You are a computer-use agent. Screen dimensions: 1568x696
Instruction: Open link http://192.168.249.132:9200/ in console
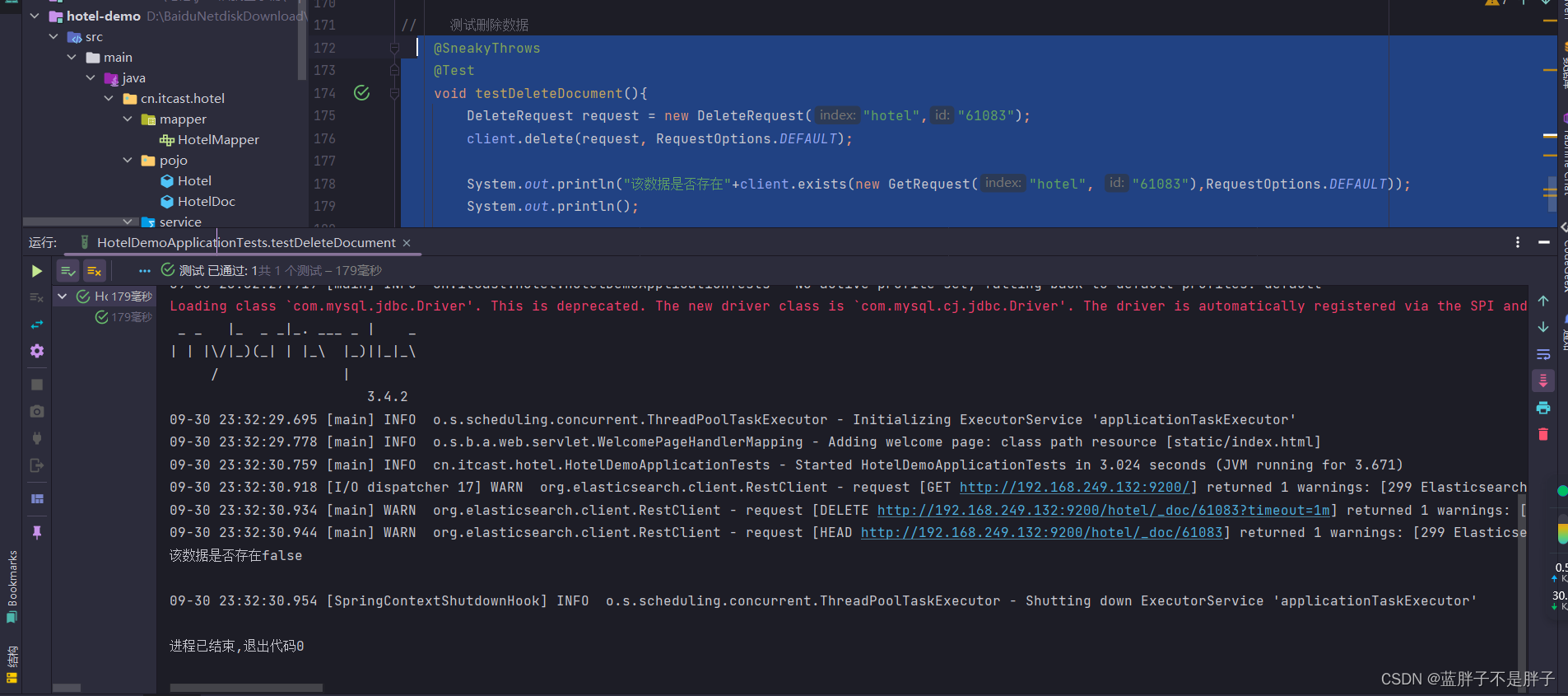[1074, 488]
